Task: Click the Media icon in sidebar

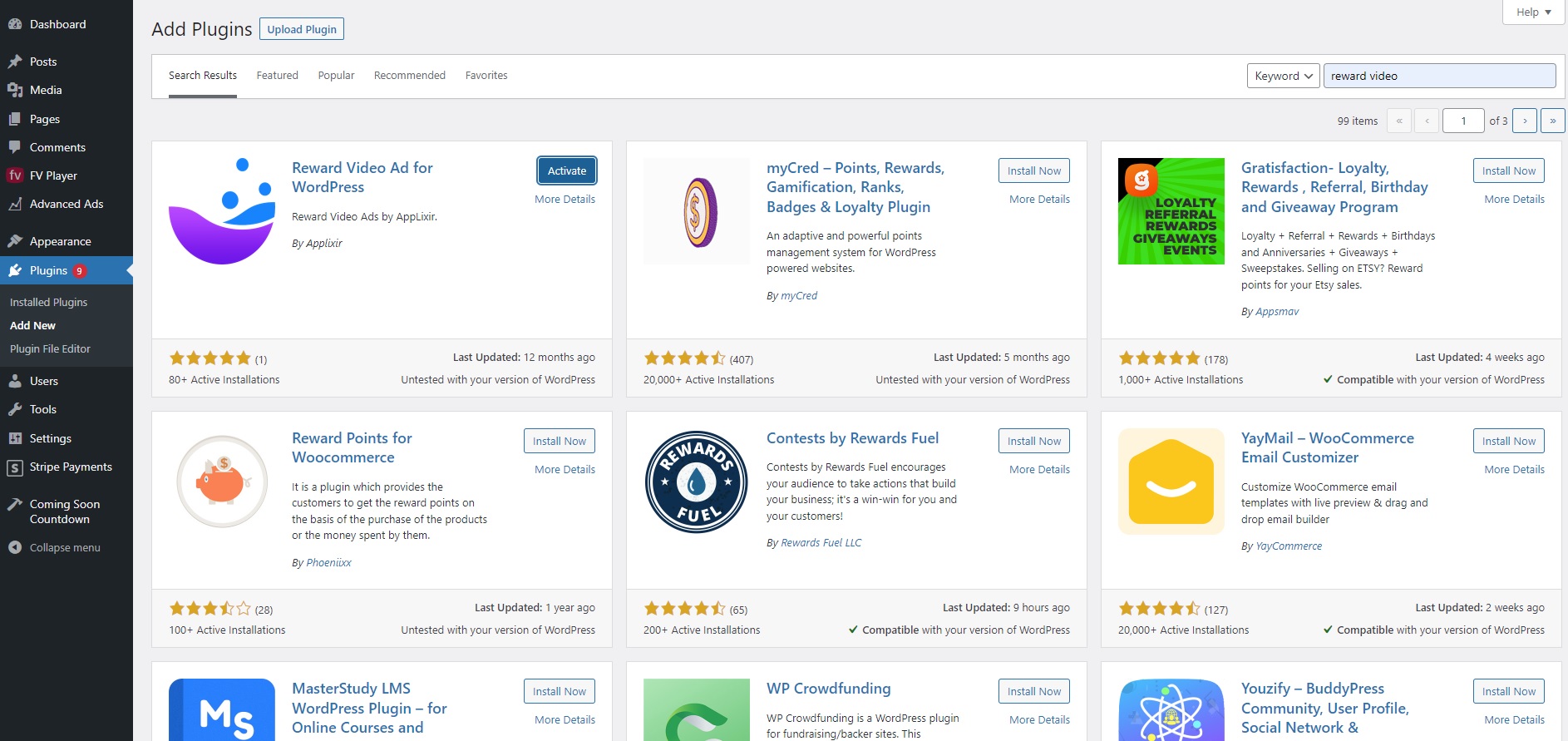Action: pos(15,90)
